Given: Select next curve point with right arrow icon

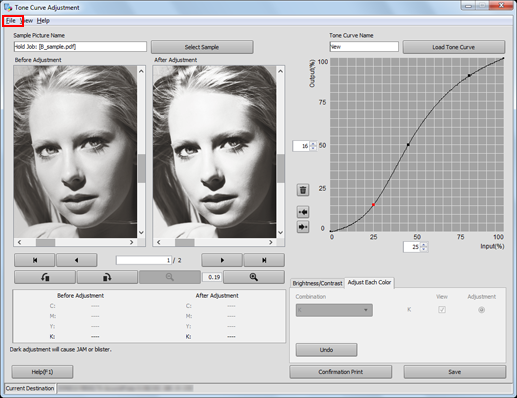Looking at the screenshot, I should [303, 227].
